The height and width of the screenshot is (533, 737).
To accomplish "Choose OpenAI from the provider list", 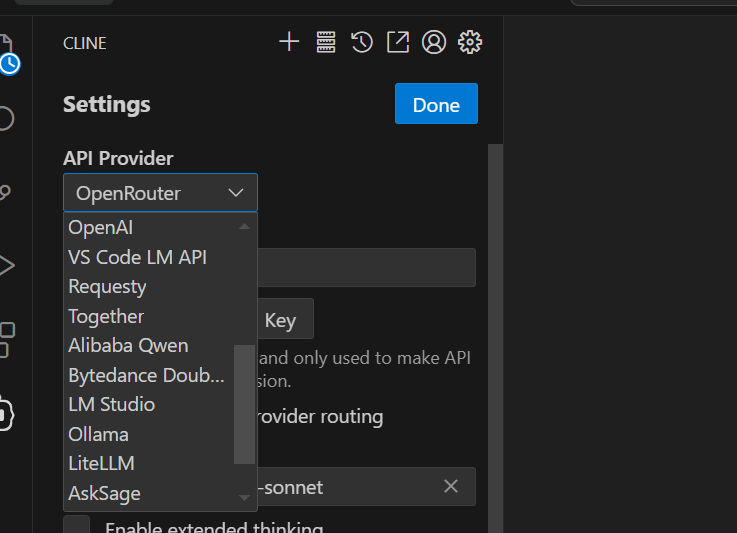I will pos(150,227).
